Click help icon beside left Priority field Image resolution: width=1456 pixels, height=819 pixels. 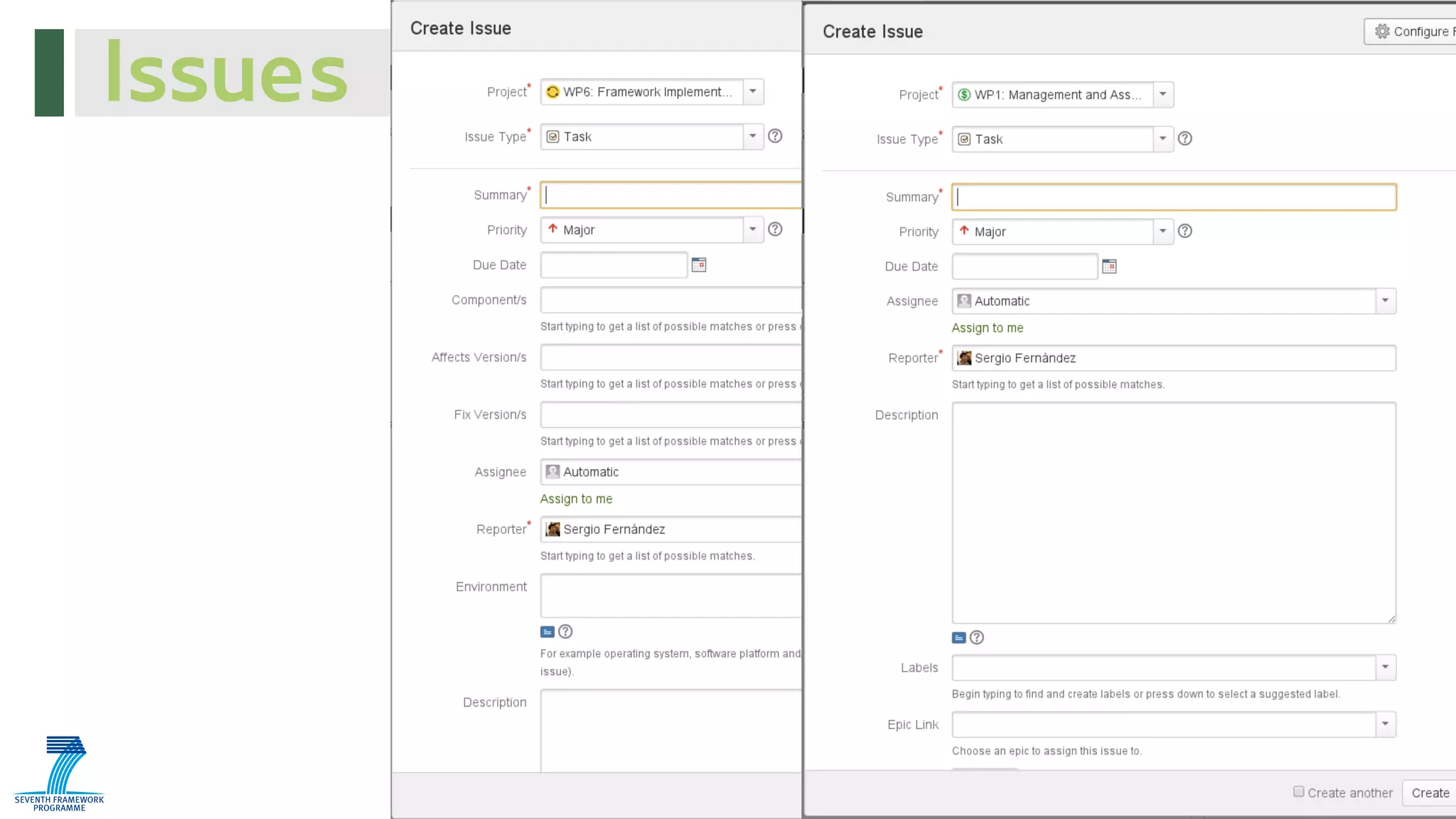coord(775,229)
